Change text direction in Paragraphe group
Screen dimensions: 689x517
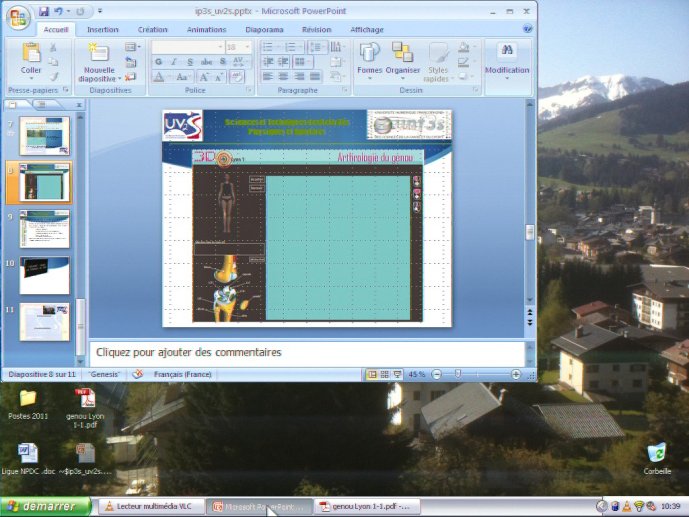click(x=336, y=47)
